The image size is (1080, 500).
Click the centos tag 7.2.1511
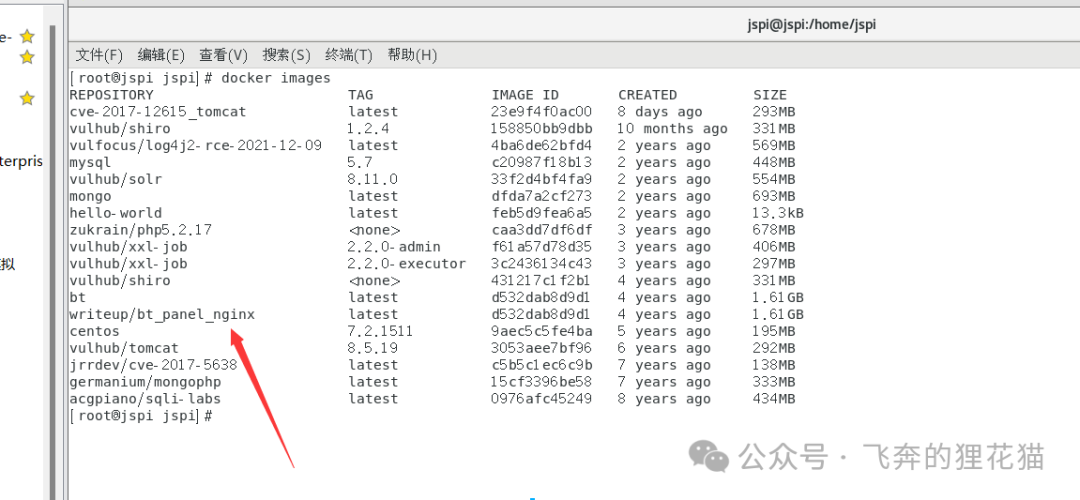point(380,331)
